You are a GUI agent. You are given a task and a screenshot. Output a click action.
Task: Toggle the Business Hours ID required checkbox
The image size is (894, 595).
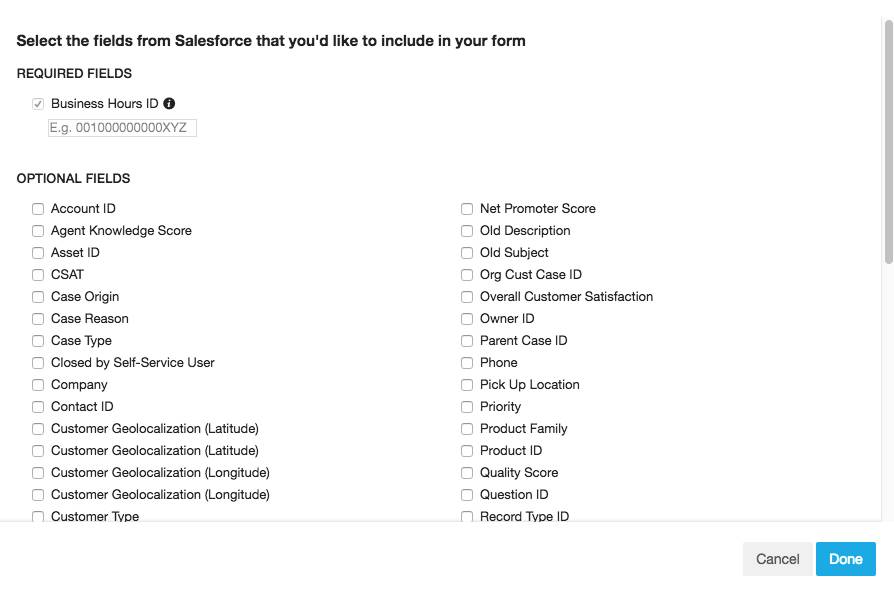coord(38,104)
